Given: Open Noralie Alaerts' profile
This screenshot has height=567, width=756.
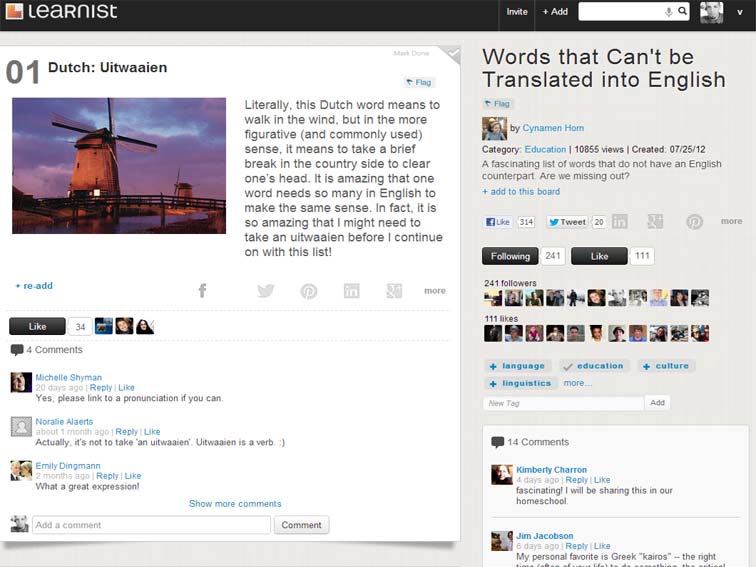Looking at the screenshot, I should coord(64,422).
